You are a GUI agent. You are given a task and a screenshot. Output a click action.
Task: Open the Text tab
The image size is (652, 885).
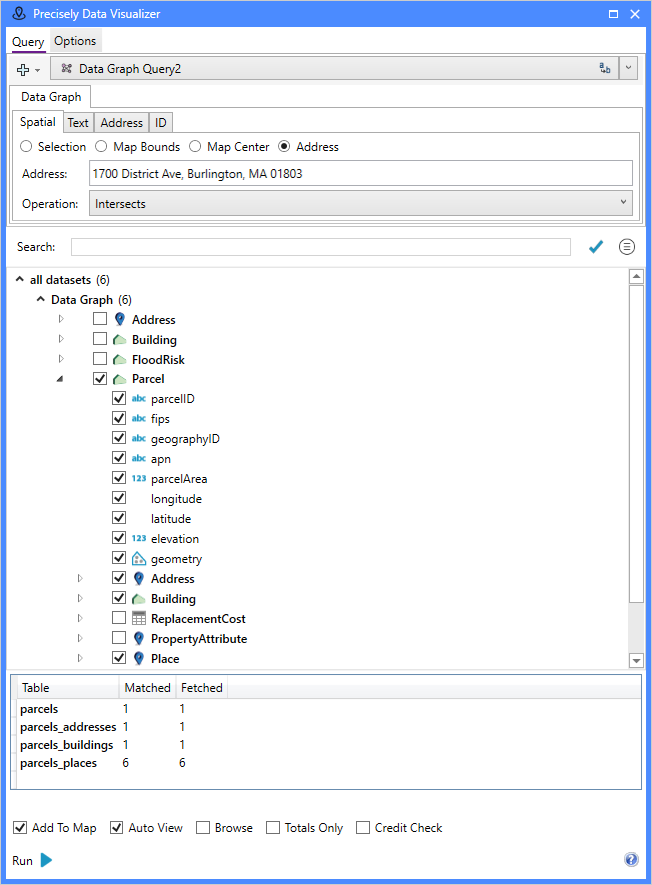pos(78,122)
